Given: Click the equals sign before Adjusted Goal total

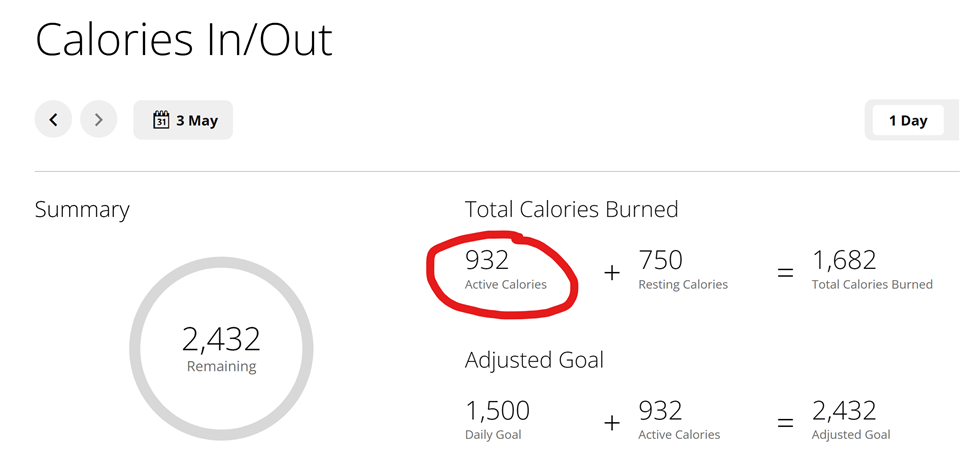Looking at the screenshot, I should point(785,423).
